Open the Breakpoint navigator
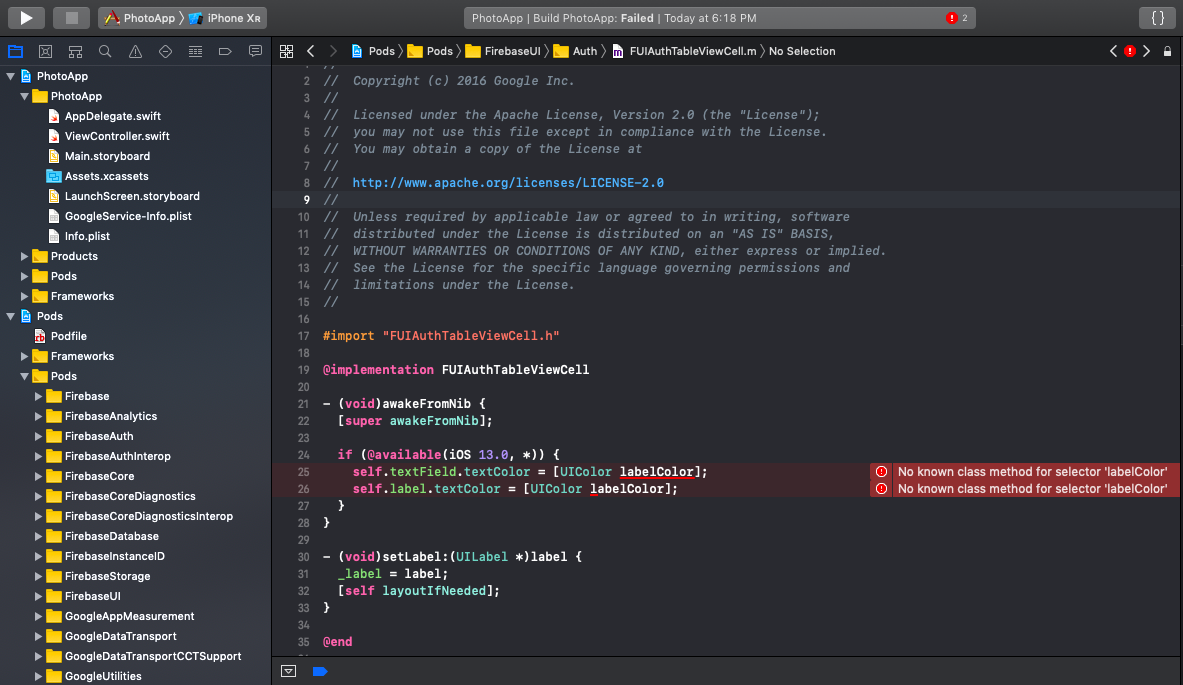Image resolution: width=1183 pixels, height=685 pixels. point(225,51)
